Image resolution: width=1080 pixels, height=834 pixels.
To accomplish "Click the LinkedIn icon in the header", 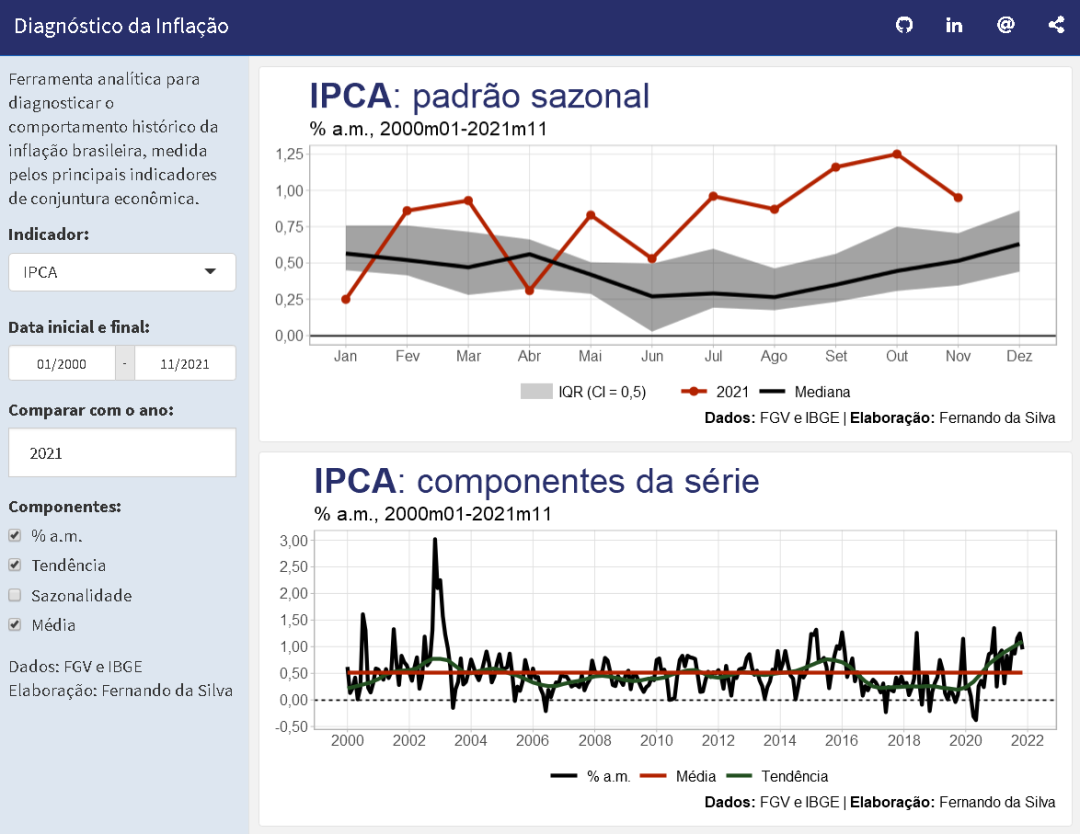I will pyautogui.click(x=954, y=25).
